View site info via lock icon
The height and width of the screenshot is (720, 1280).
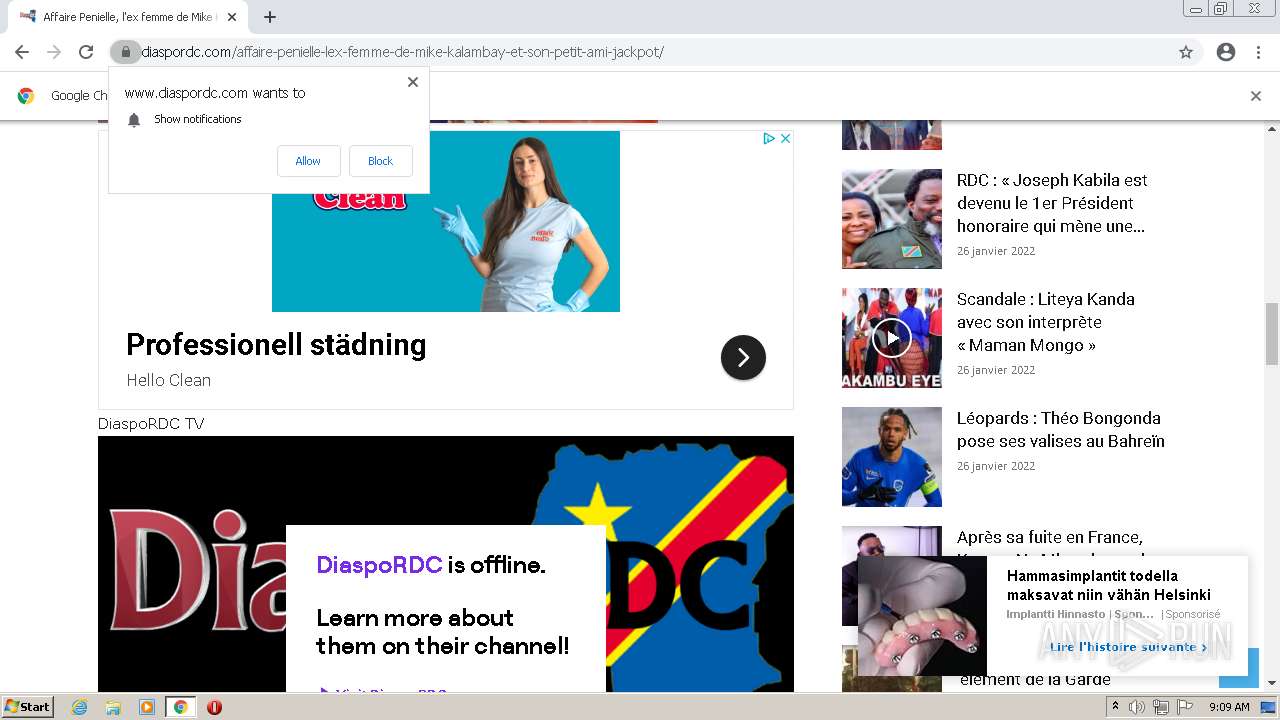(125, 52)
